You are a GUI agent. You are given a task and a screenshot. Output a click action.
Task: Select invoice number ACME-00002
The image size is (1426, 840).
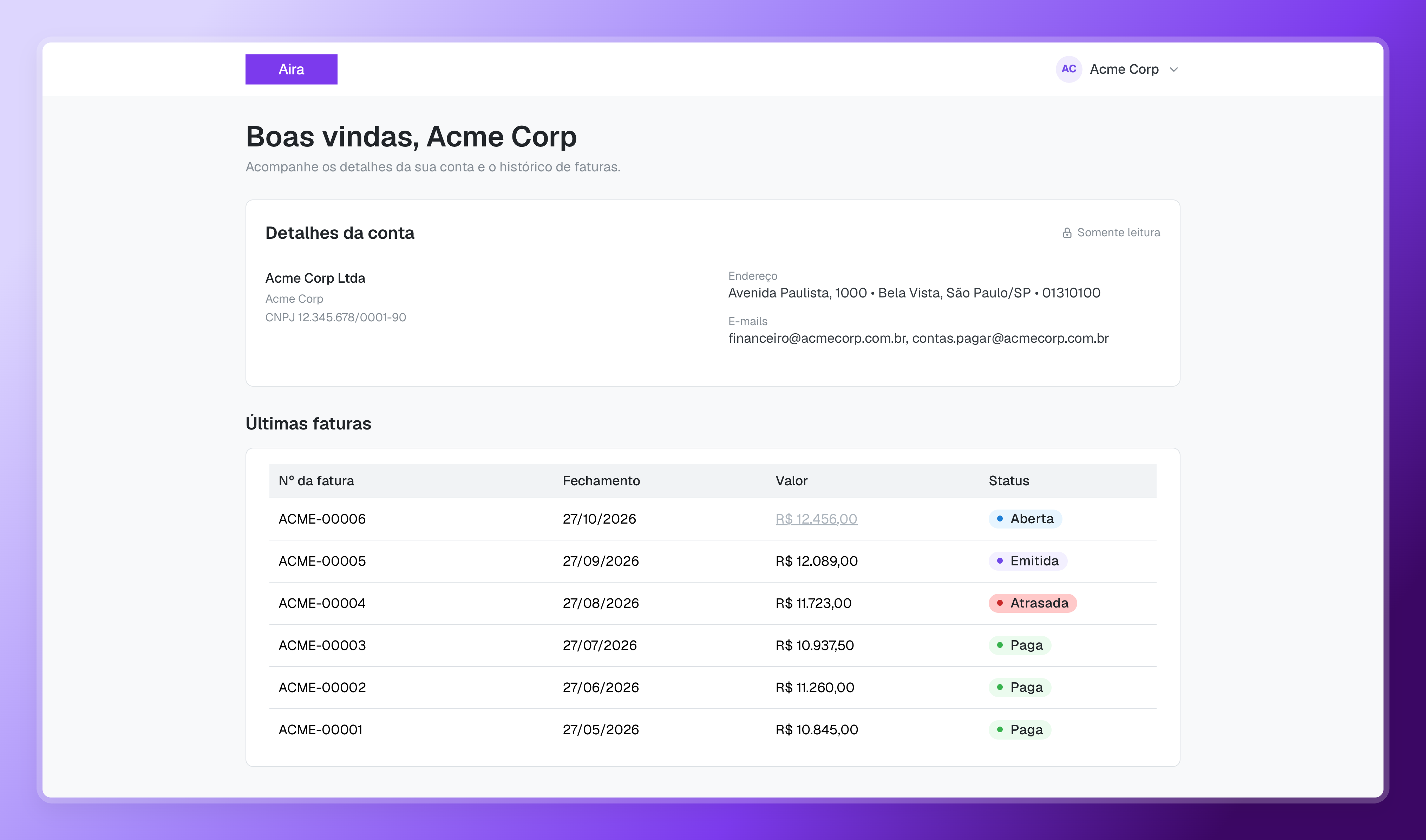(x=322, y=687)
